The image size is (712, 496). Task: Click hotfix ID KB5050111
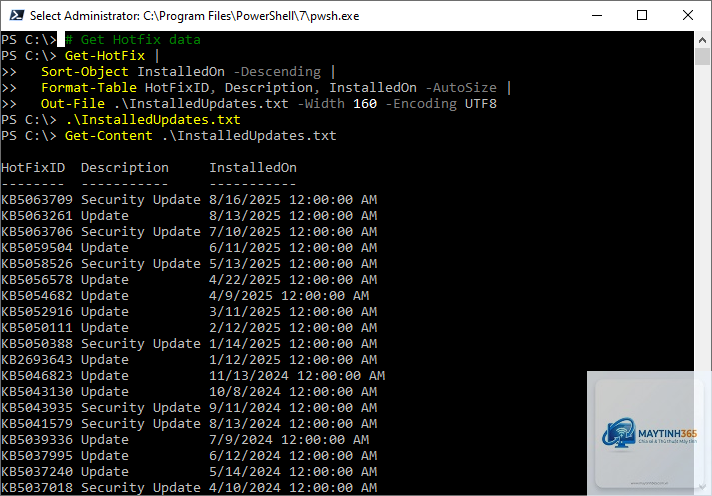pyautogui.click(x=37, y=327)
